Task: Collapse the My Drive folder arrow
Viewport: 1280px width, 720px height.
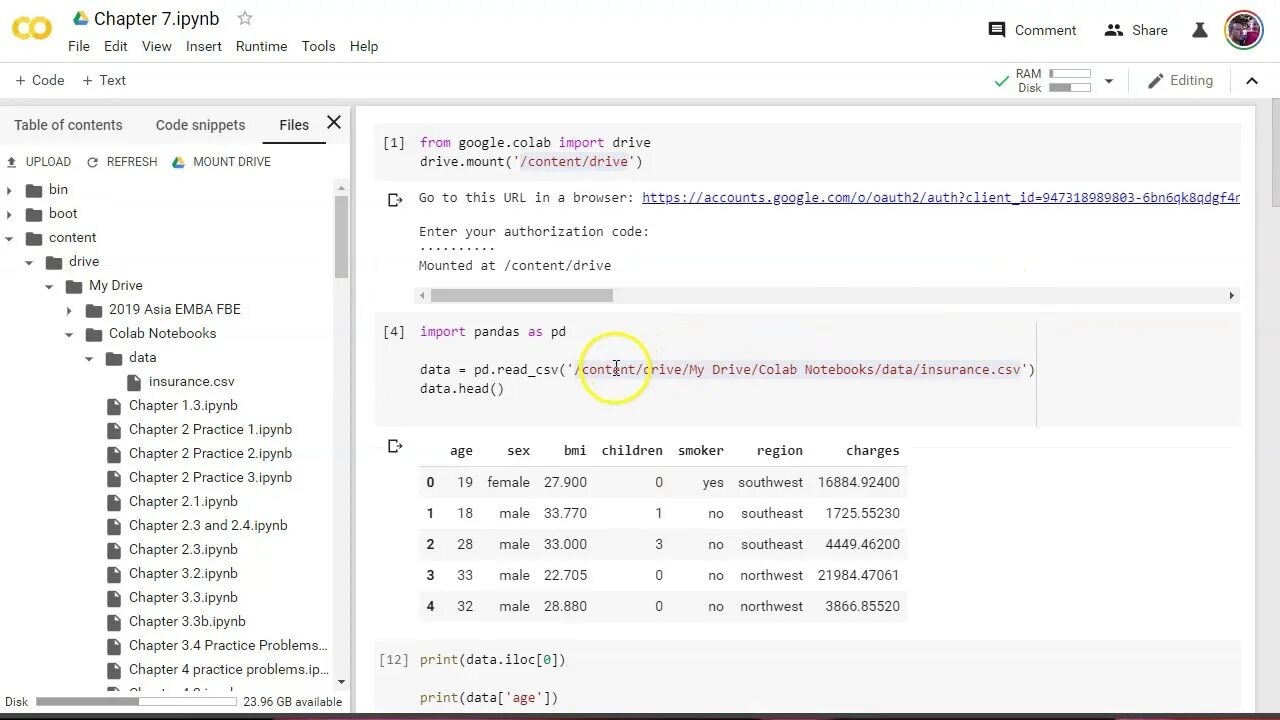Action: [x=49, y=286]
